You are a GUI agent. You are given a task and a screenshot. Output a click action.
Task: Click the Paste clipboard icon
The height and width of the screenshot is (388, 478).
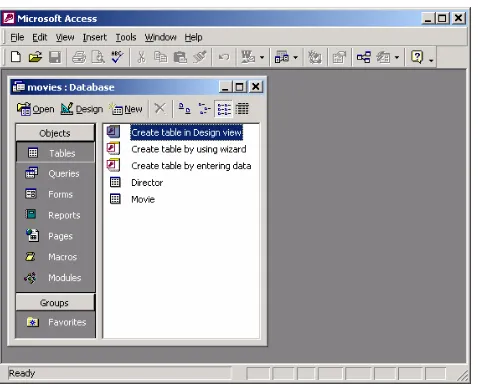pos(180,57)
